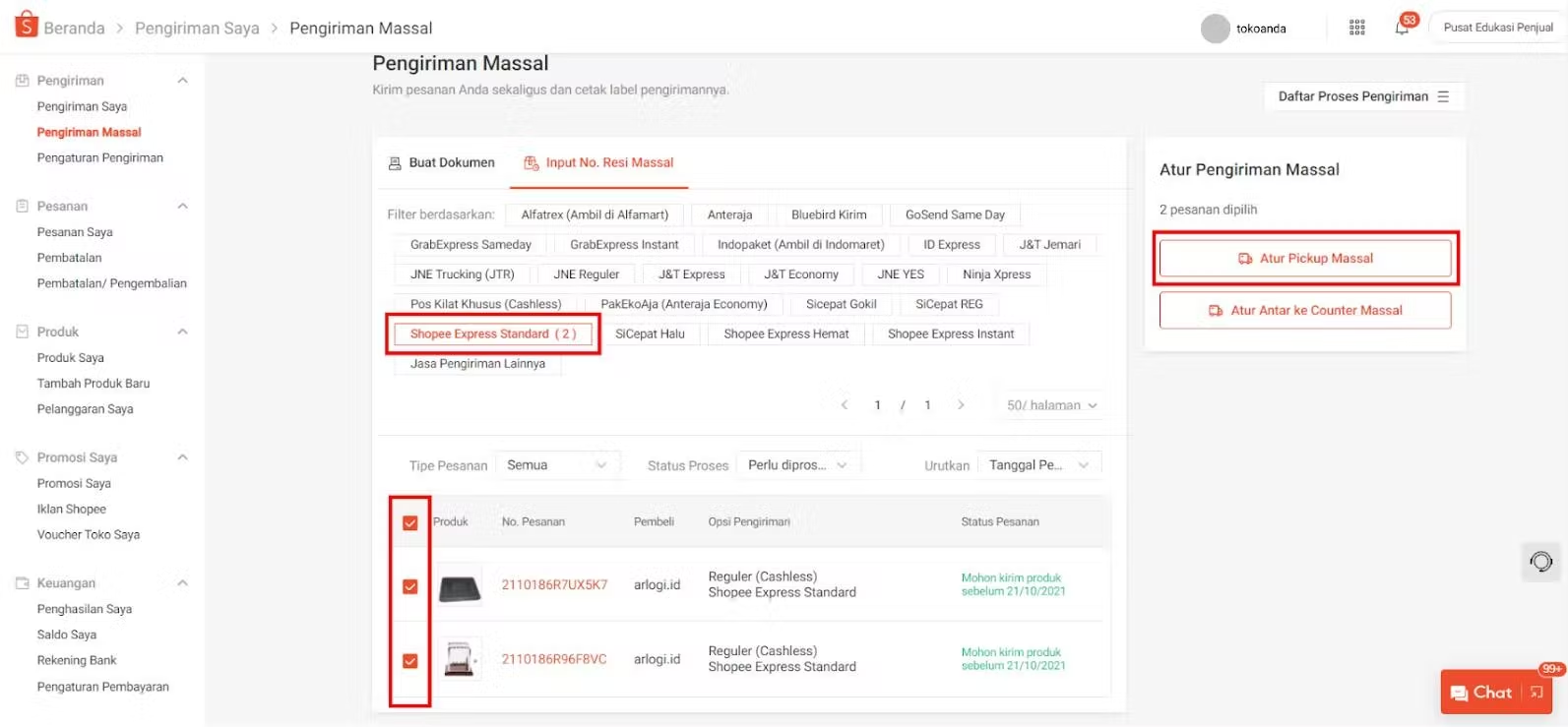Filter by Shopee Express Hemat
Image resolution: width=1568 pixels, height=727 pixels.
pos(786,333)
